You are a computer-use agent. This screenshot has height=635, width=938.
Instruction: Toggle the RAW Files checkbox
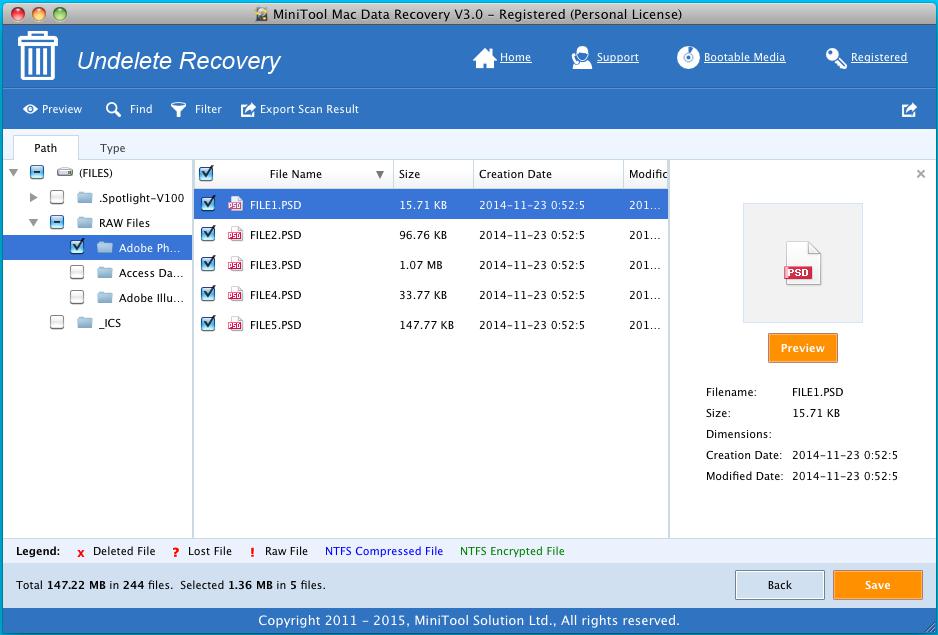coord(57,223)
